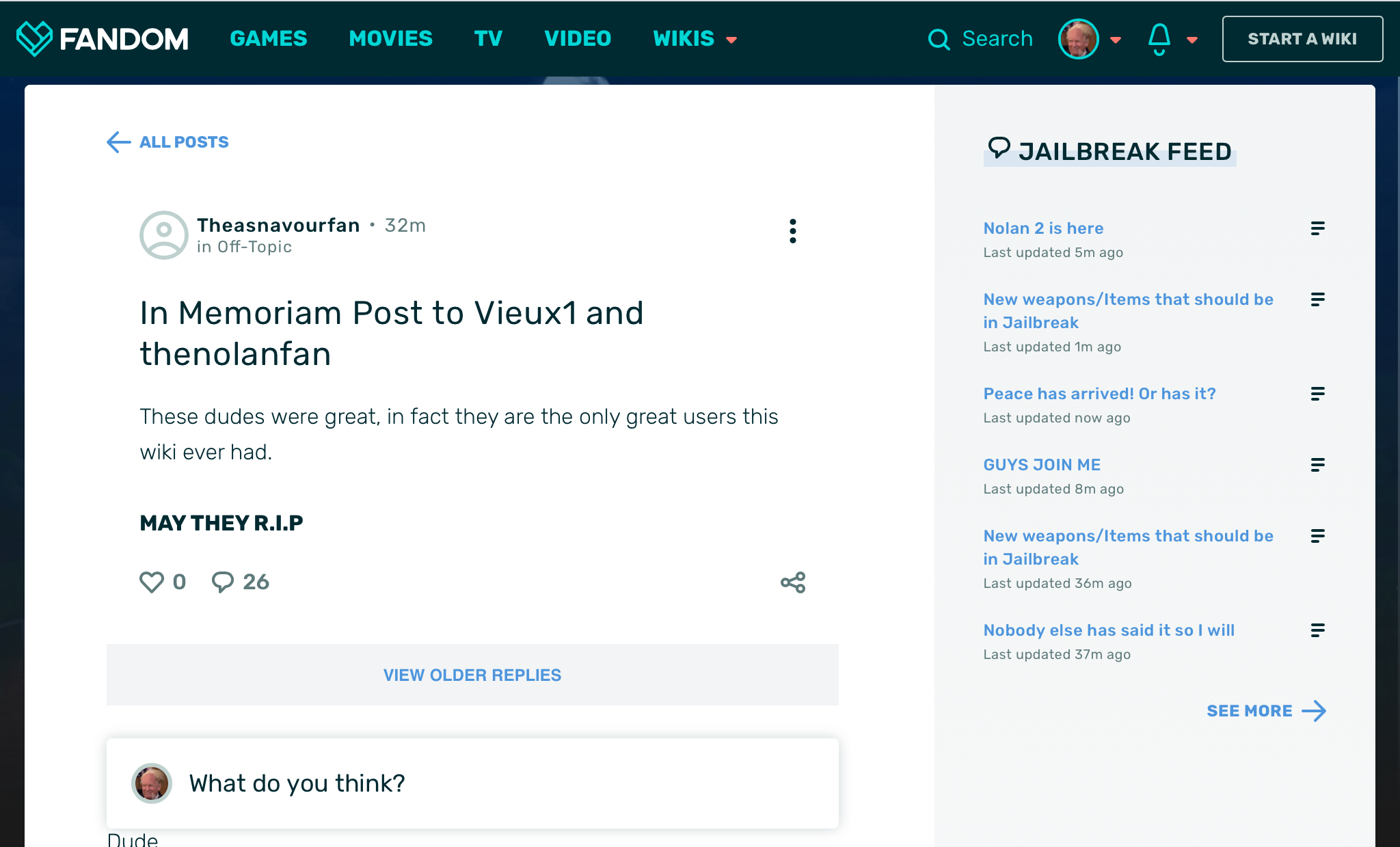This screenshot has width=1400, height=847.
Task: Open the search bar icon
Action: 939,39
